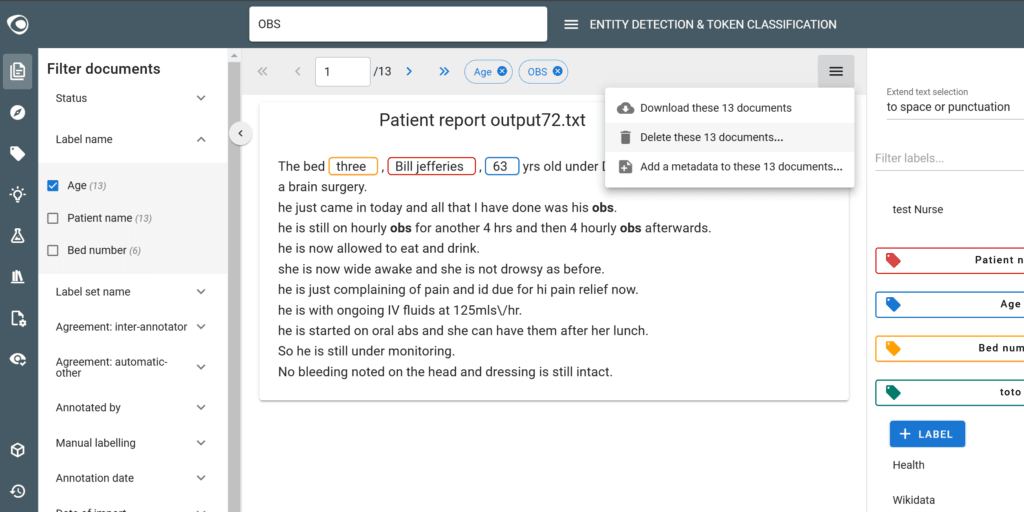Screen dimensions: 1024x512
Task: Open the compass explore icon in sidebar
Action: pyautogui.click(x=18, y=112)
